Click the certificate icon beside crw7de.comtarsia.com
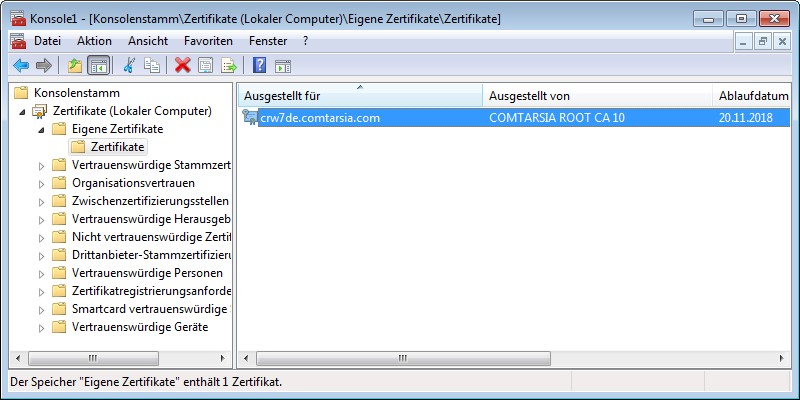This screenshot has height=400, width=800. 250,117
